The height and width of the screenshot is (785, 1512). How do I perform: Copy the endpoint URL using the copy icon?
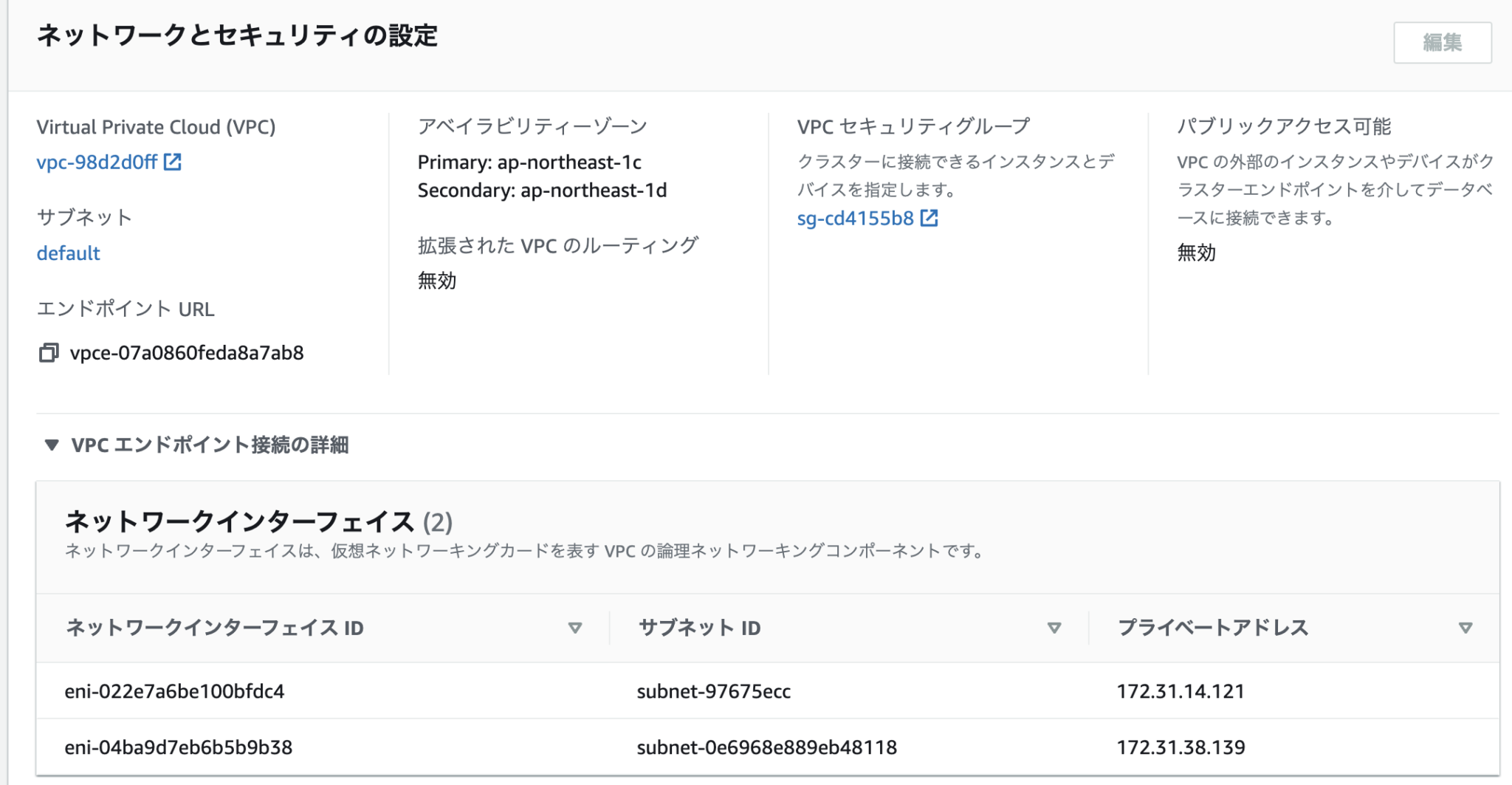pyautogui.click(x=49, y=354)
